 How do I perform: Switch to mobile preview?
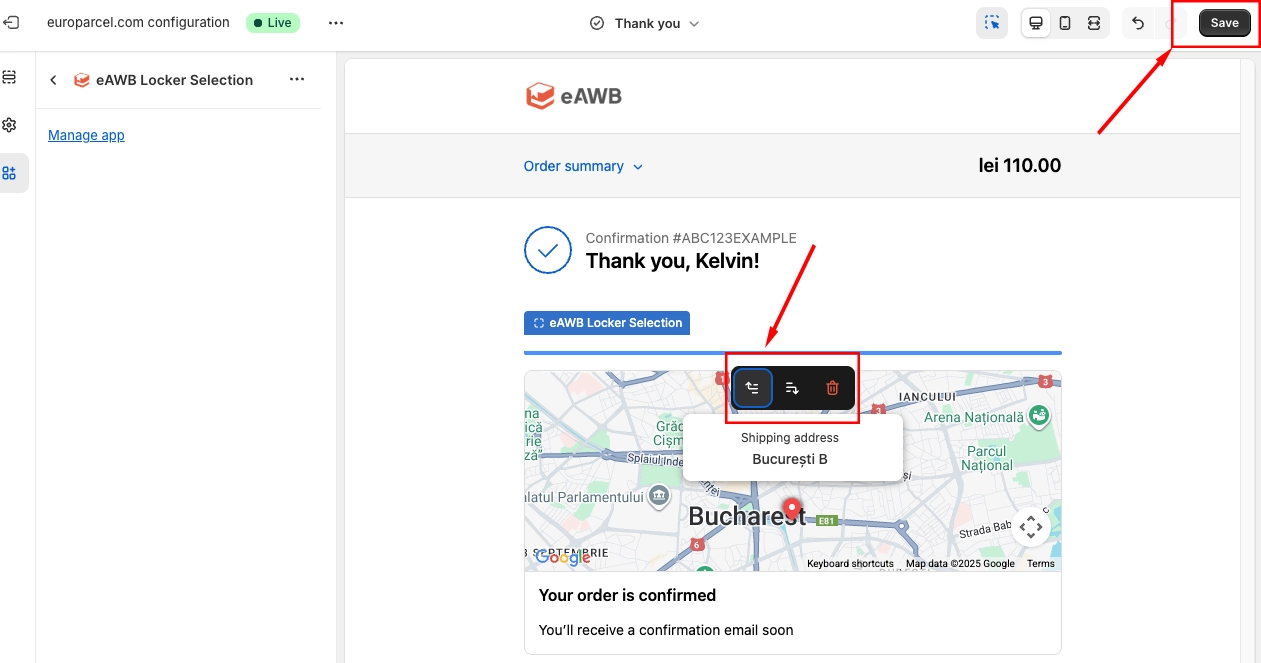1065,23
